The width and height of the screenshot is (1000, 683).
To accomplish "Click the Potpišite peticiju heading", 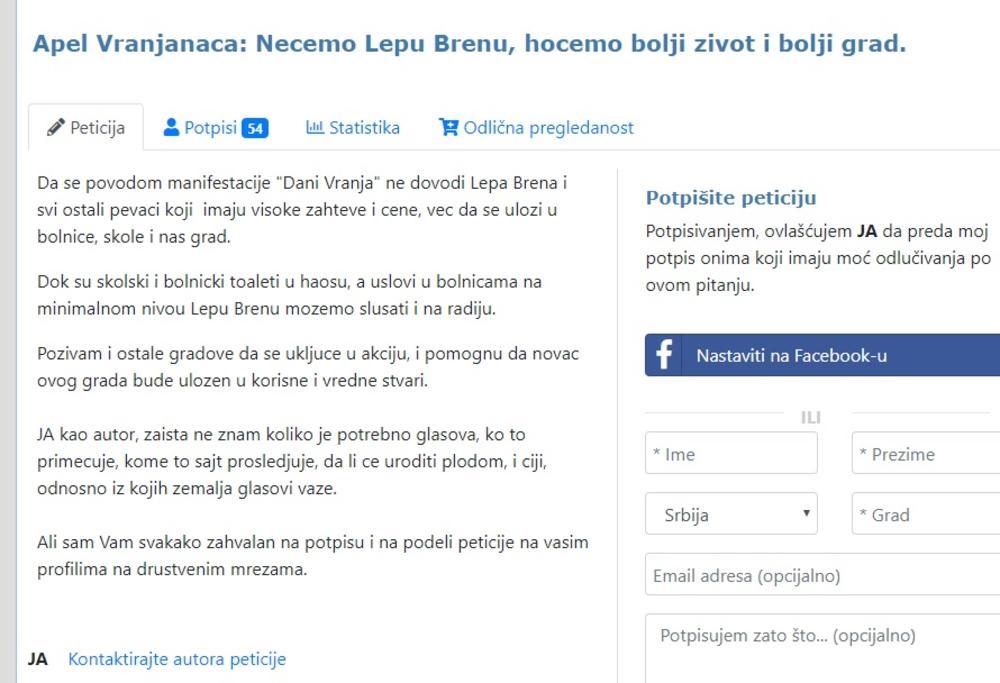I will coord(731,198).
